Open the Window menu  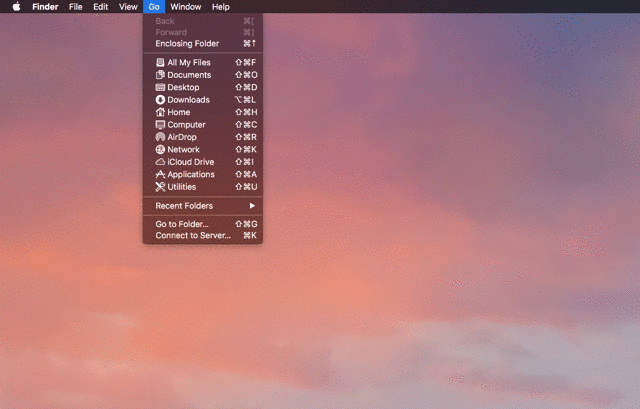click(x=186, y=7)
